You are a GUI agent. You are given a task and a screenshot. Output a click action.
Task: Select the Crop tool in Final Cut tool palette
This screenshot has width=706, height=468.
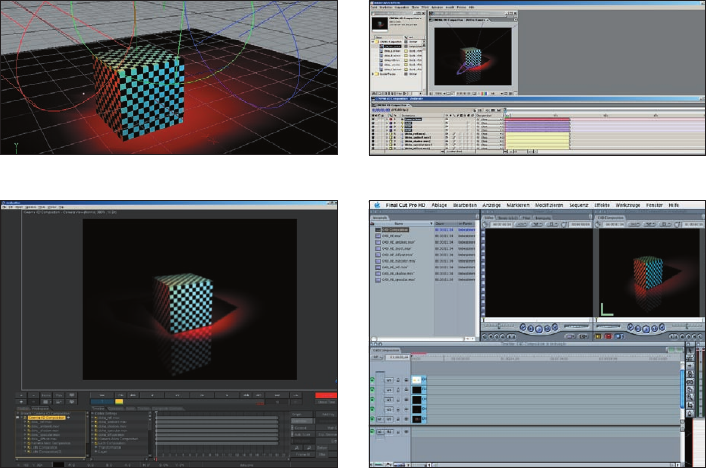pos(690,405)
